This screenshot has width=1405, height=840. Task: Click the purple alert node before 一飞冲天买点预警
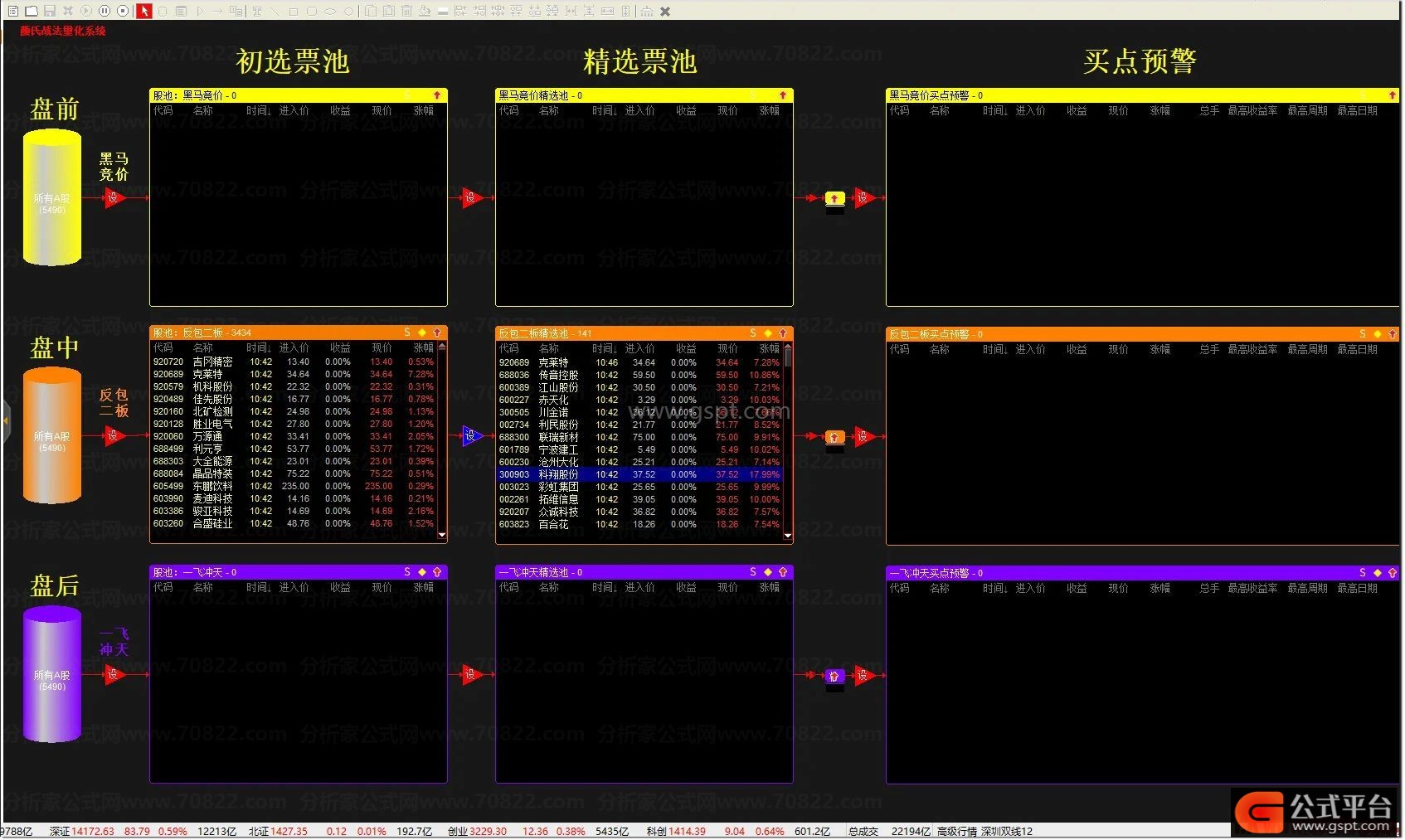(x=834, y=676)
